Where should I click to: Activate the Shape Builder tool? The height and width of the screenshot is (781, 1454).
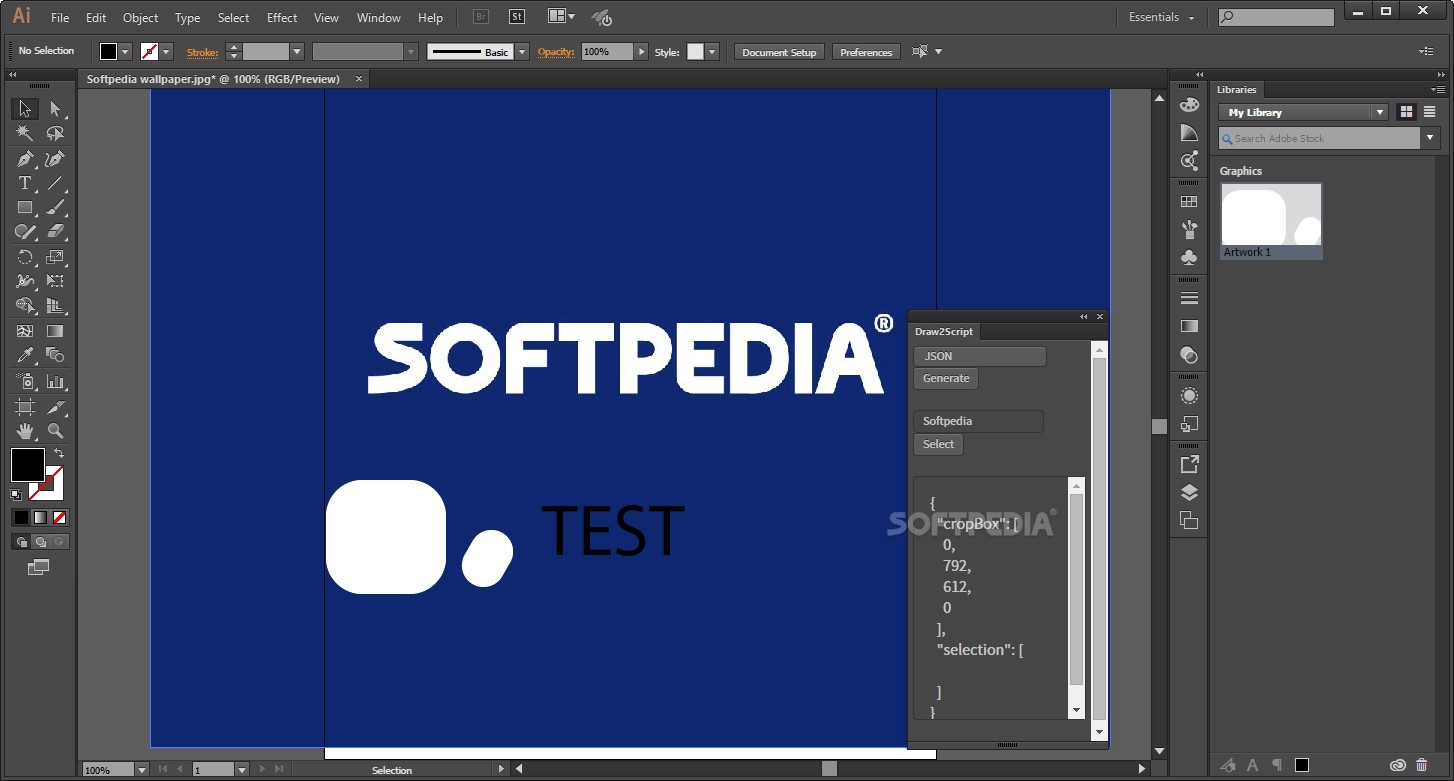pos(25,306)
